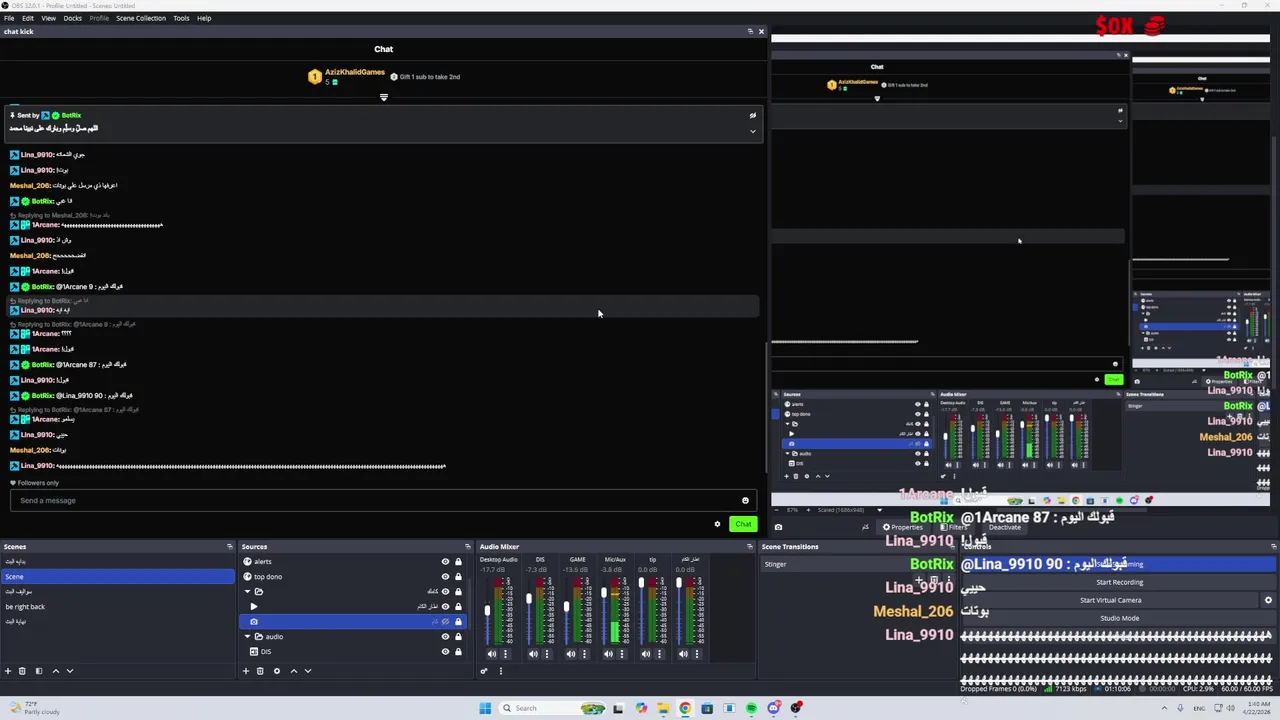Move scene down arrow
This screenshot has width=1280, height=720.
coord(70,671)
